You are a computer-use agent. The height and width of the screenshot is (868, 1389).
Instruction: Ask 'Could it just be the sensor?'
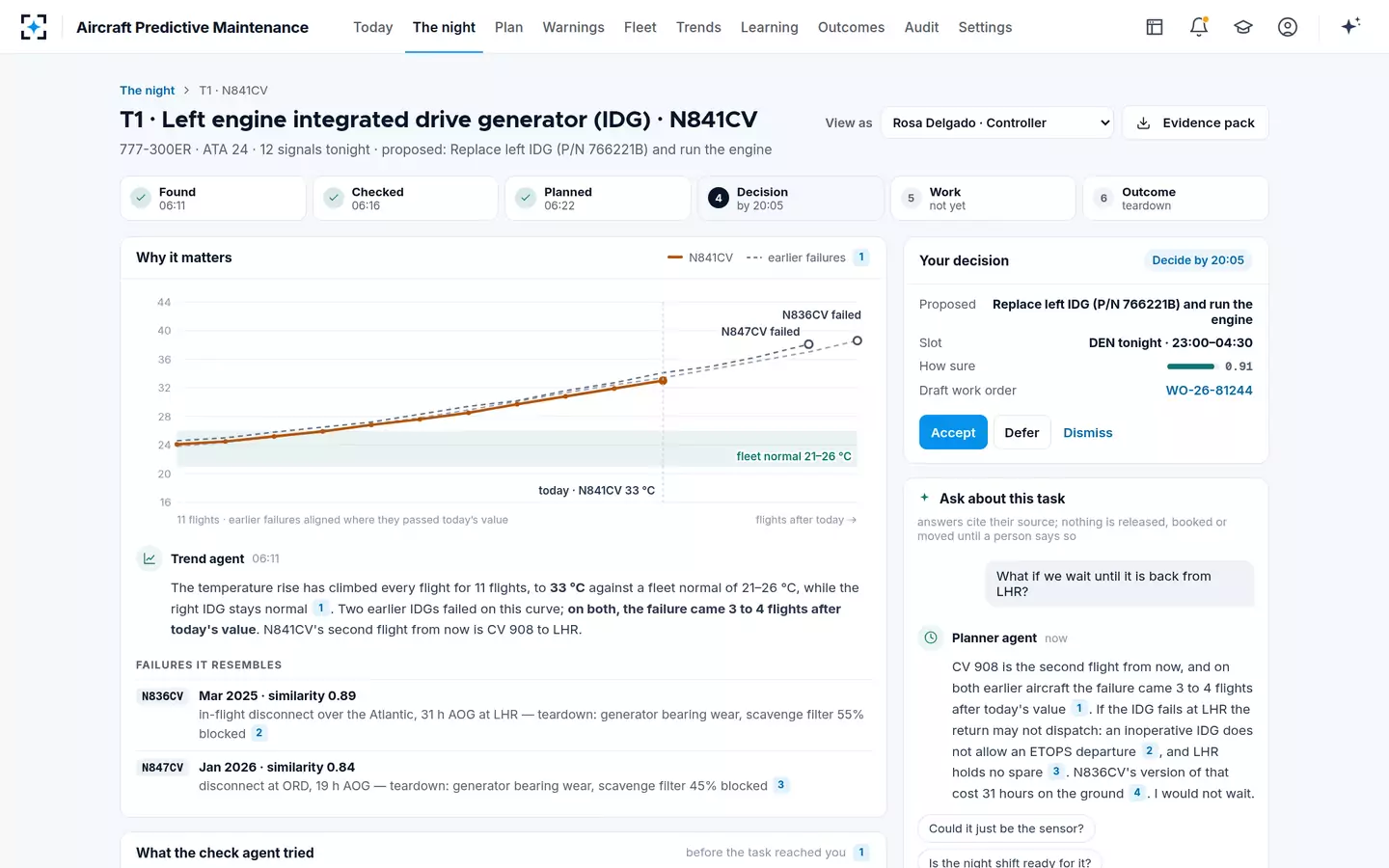[x=1006, y=828]
